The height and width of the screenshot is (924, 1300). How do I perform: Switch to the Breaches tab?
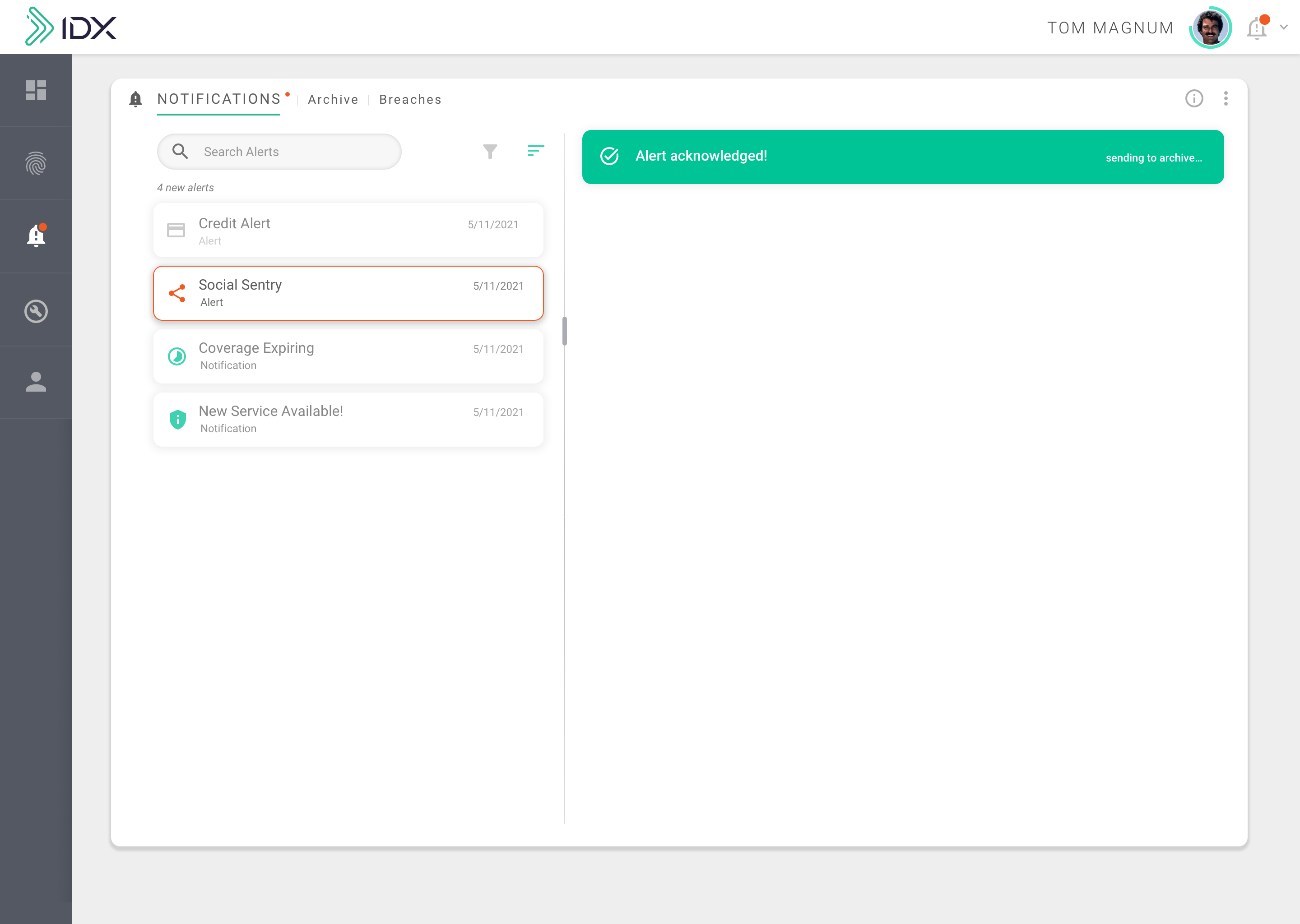[410, 100]
